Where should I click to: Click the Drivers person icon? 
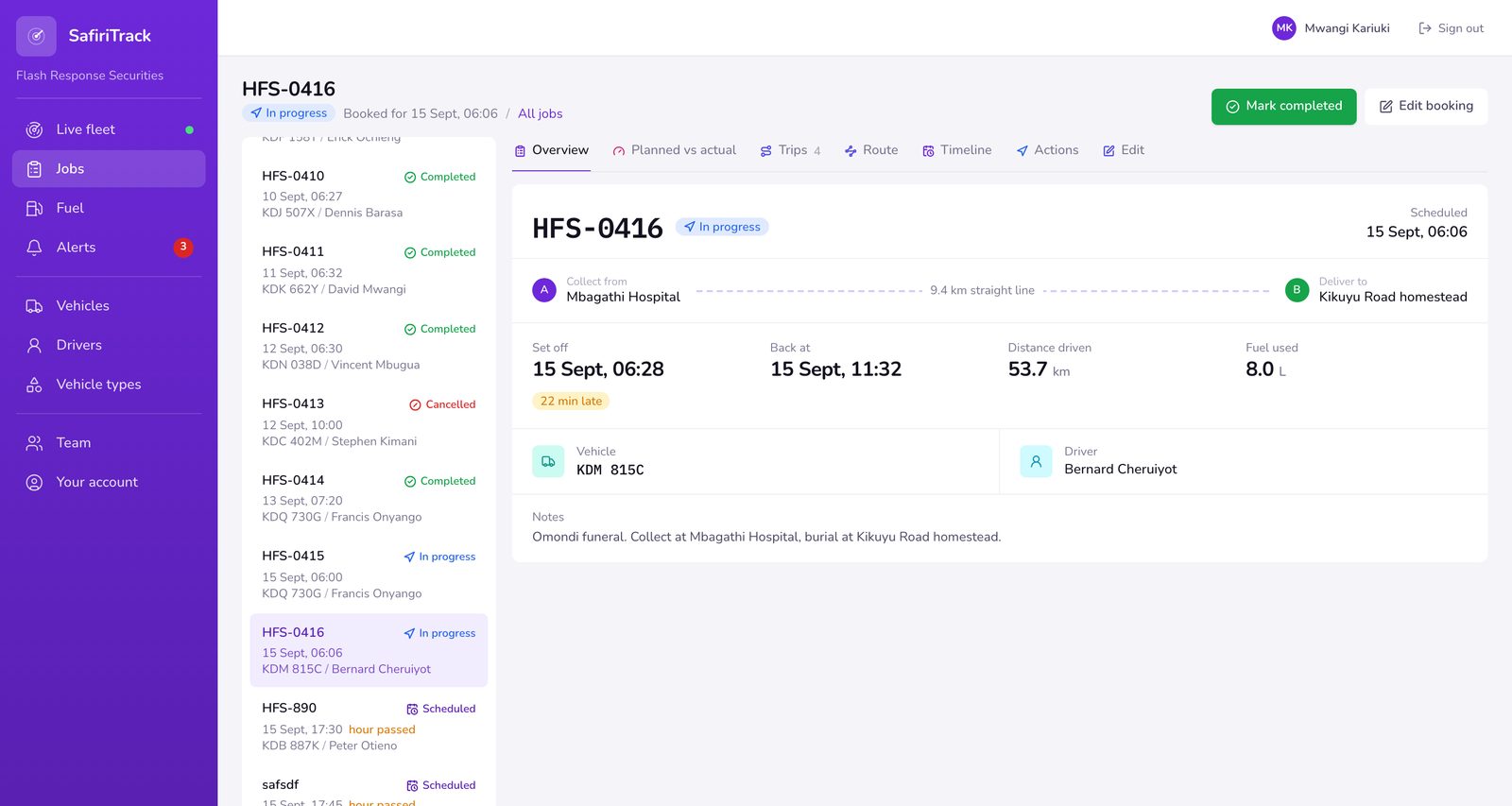tap(34, 346)
